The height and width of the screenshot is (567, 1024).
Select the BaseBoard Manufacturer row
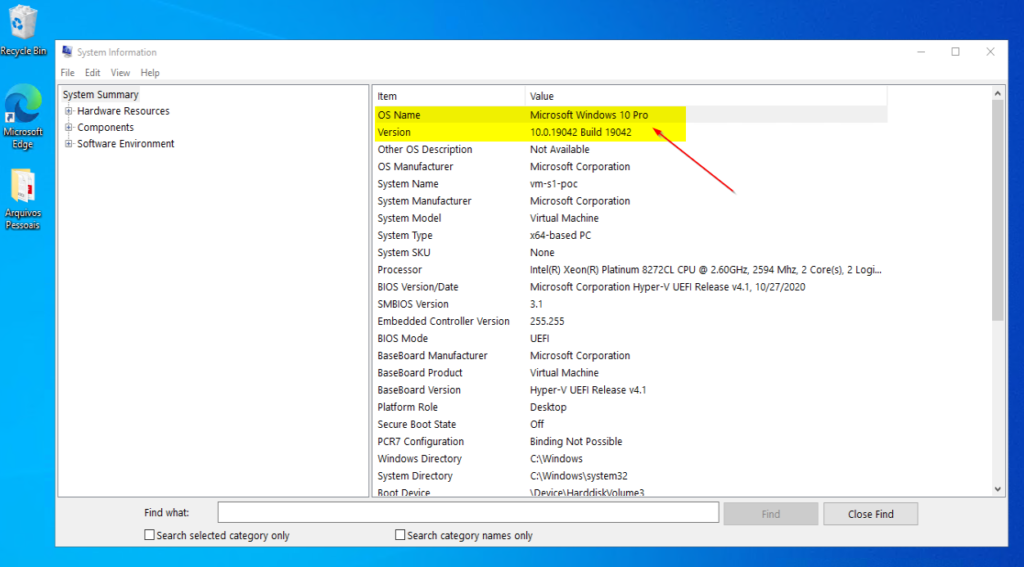[630, 356]
